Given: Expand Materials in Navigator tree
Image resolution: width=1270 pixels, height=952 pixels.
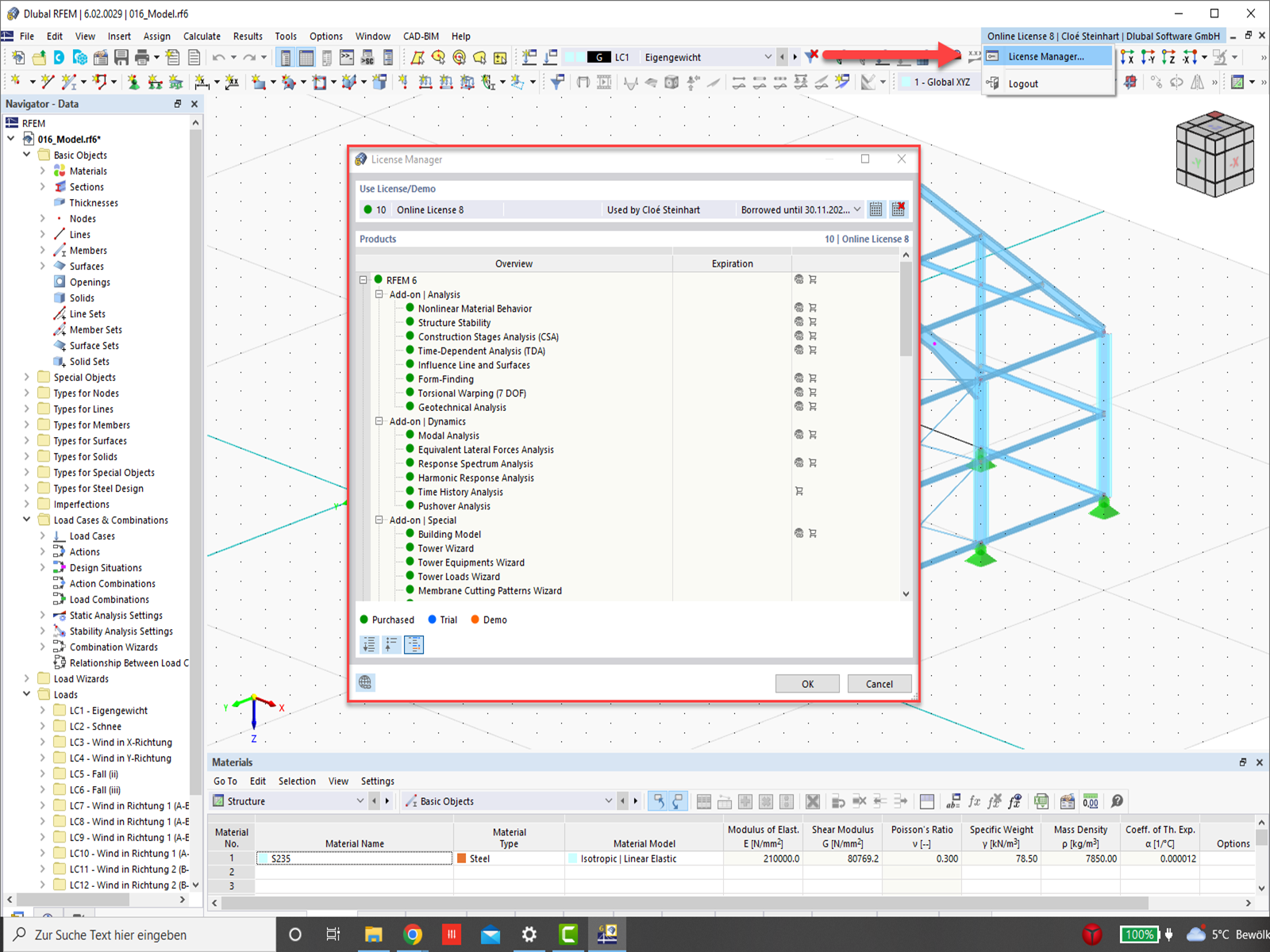Looking at the screenshot, I should tap(43, 171).
